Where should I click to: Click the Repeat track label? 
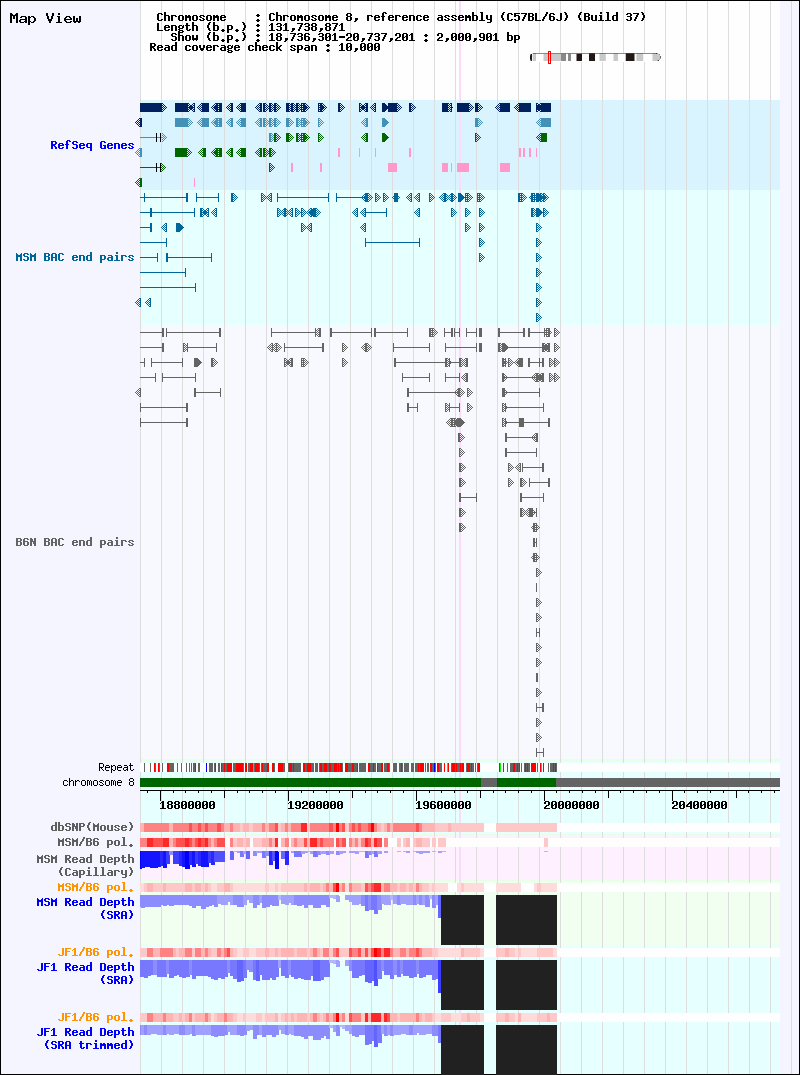click(x=116, y=767)
